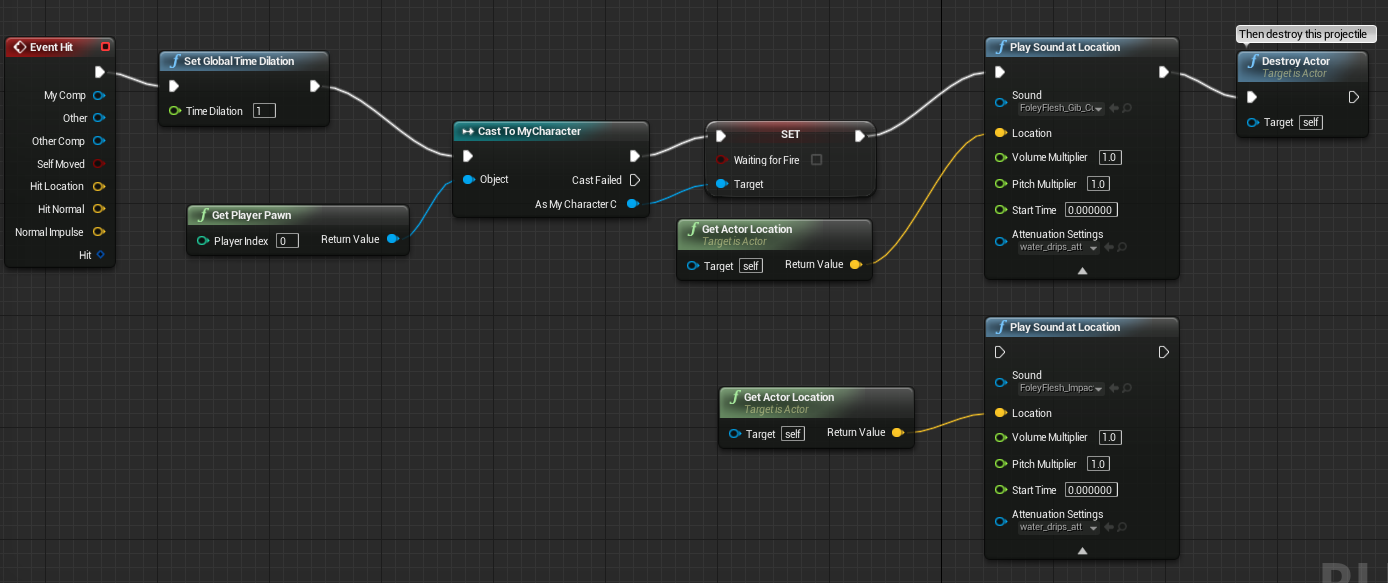Browse to FoleyFlesh_Gib sound asset magnifier icon

point(1126,107)
